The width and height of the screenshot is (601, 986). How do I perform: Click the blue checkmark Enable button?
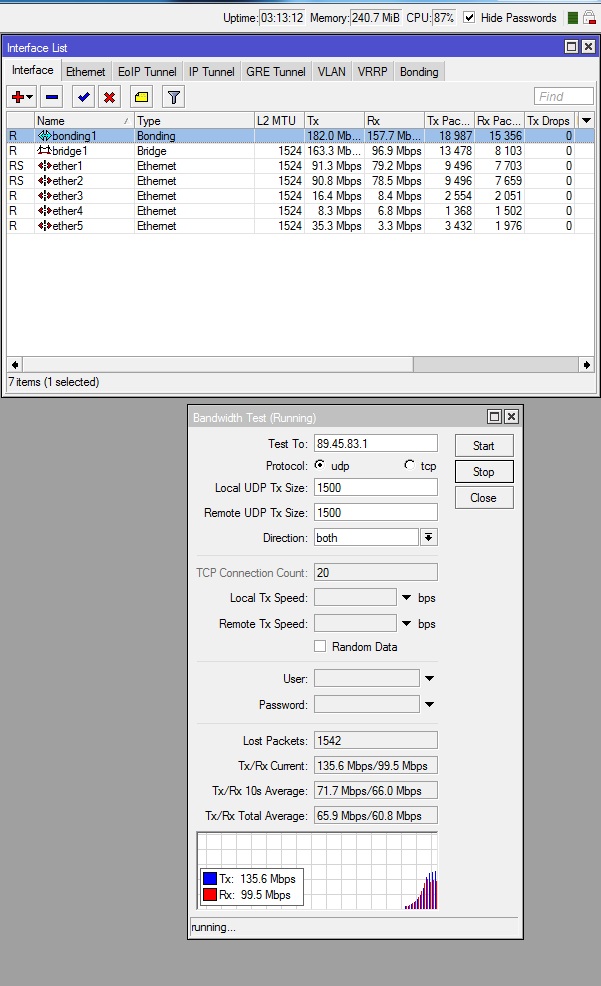pos(83,97)
